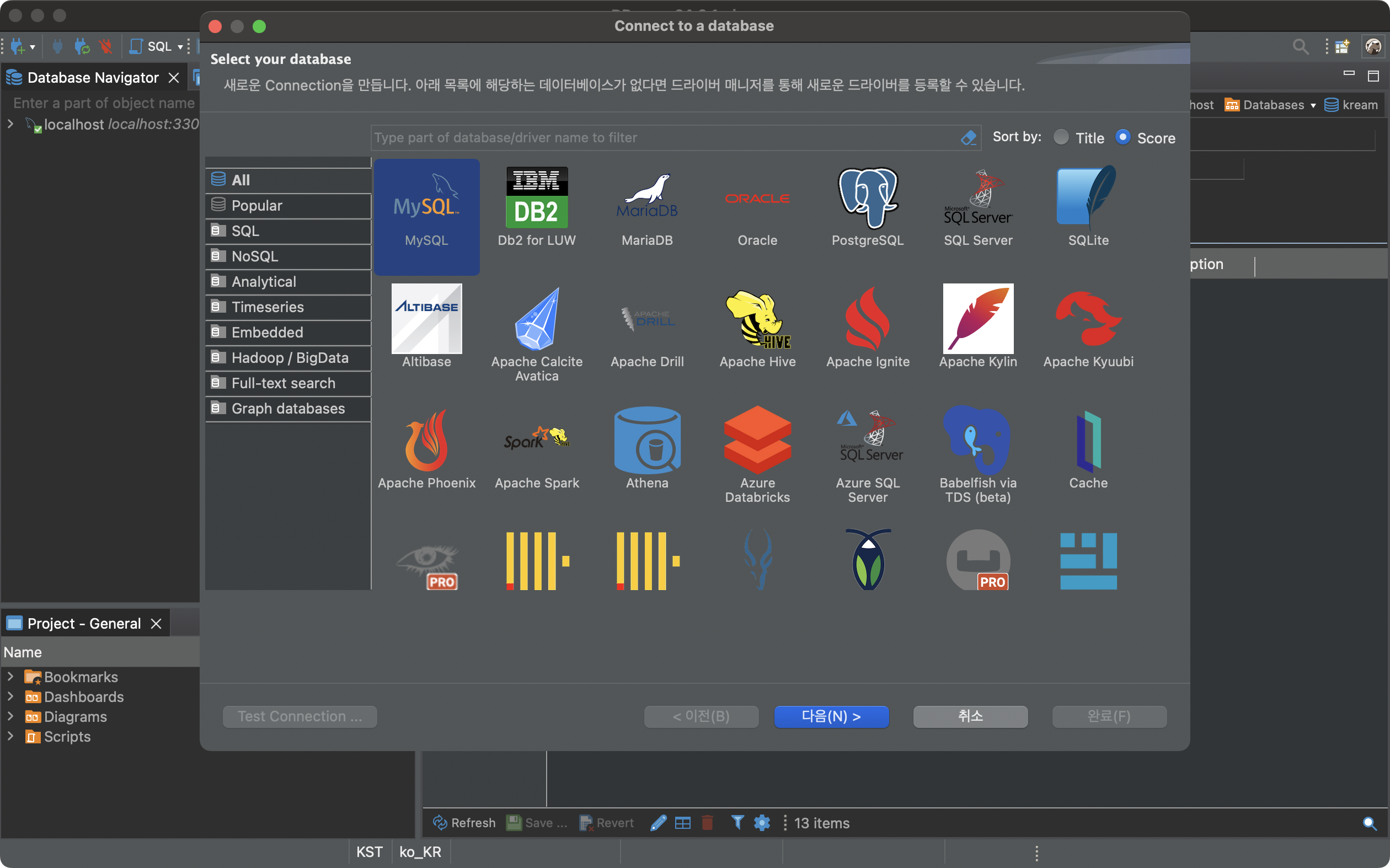The image size is (1390, 868).
Task: Click the search magnifier in main toolbar
Action: [x=1300, y=46]
